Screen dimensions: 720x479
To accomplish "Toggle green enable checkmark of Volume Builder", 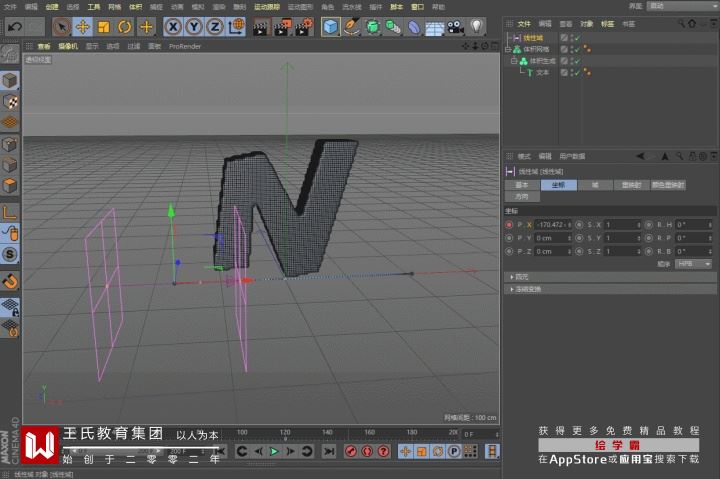I will (x=578, y=61).
